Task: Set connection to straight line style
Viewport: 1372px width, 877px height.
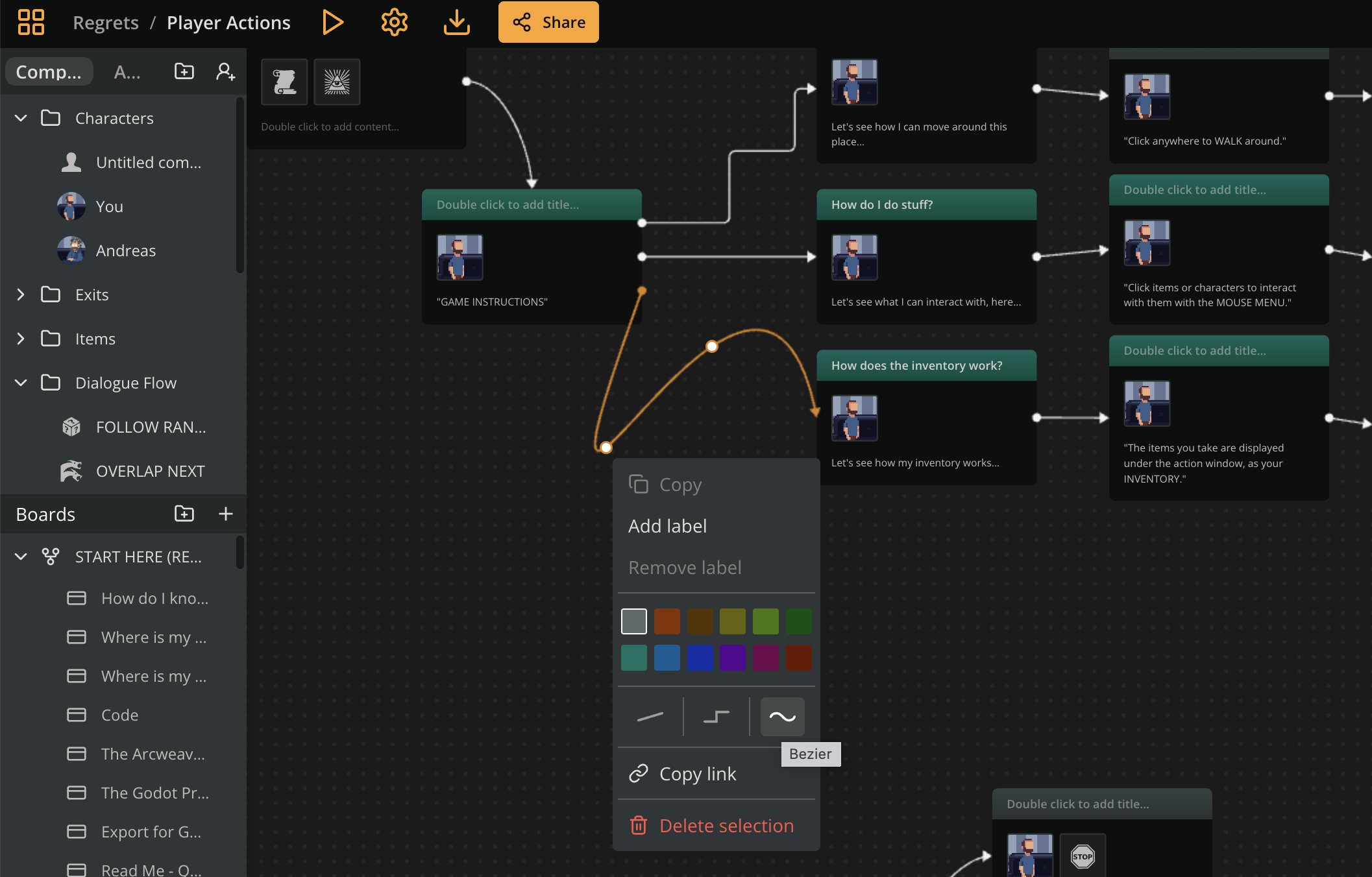Action: [x=650, y=717]
